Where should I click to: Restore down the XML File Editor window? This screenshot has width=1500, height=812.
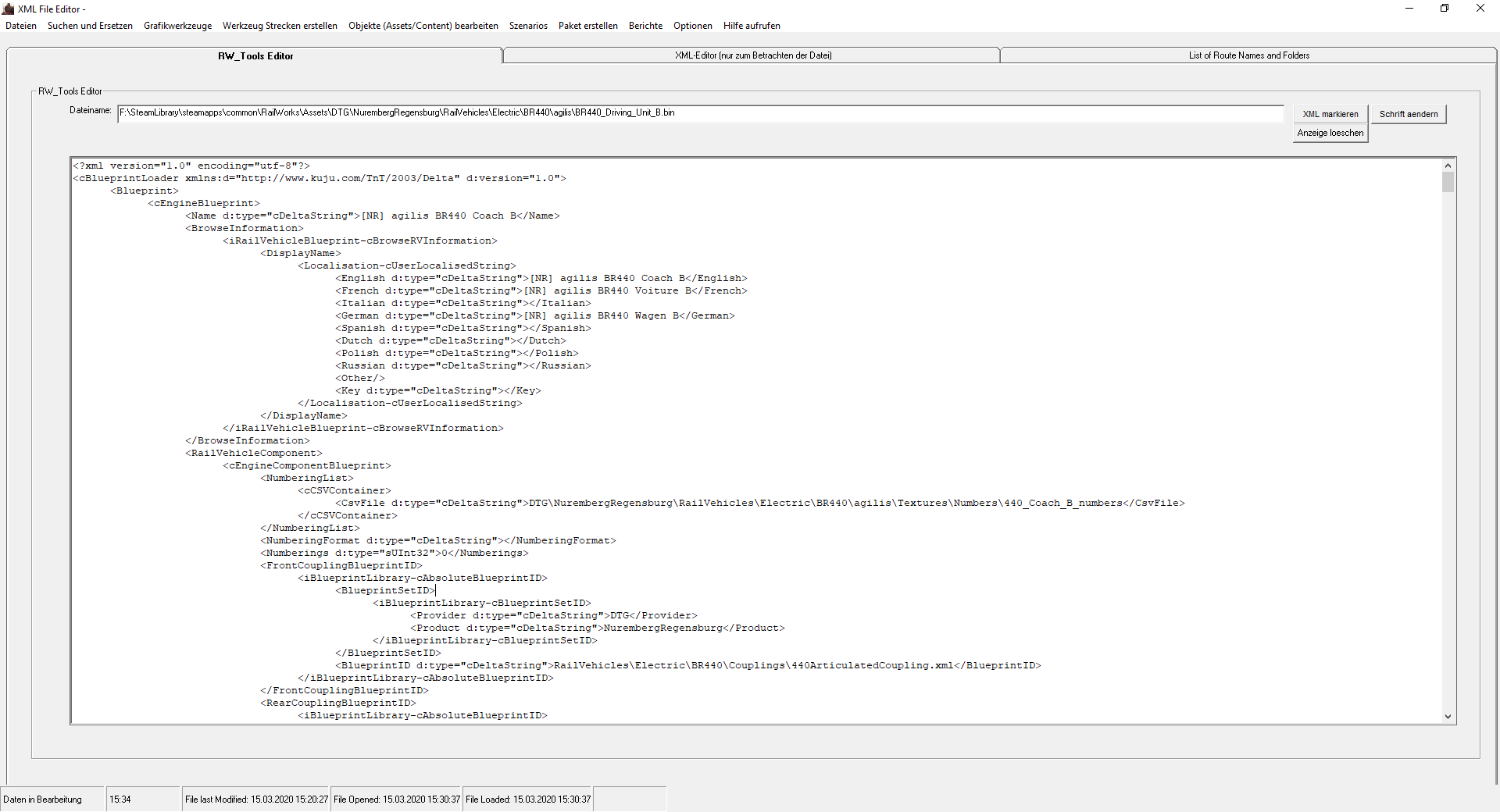coord(1445,9)
